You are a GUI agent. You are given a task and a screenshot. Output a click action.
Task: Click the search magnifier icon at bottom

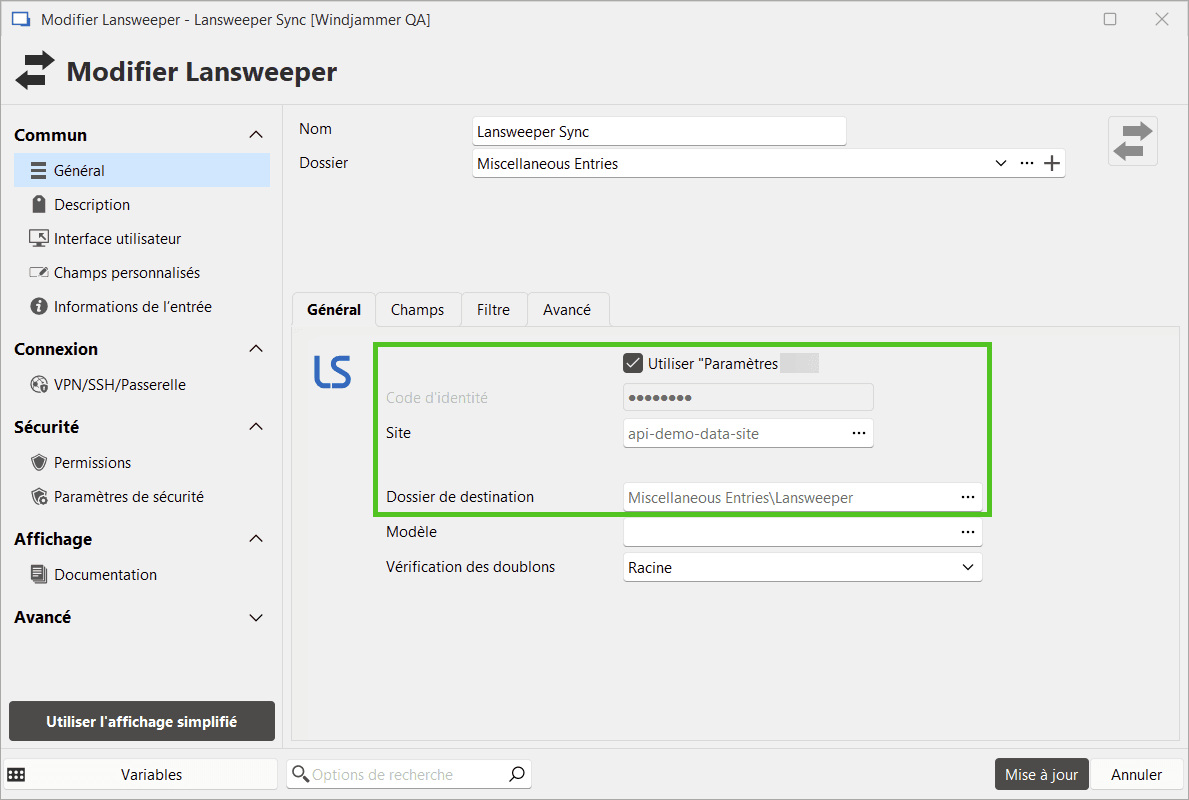[x=516, y=774]
